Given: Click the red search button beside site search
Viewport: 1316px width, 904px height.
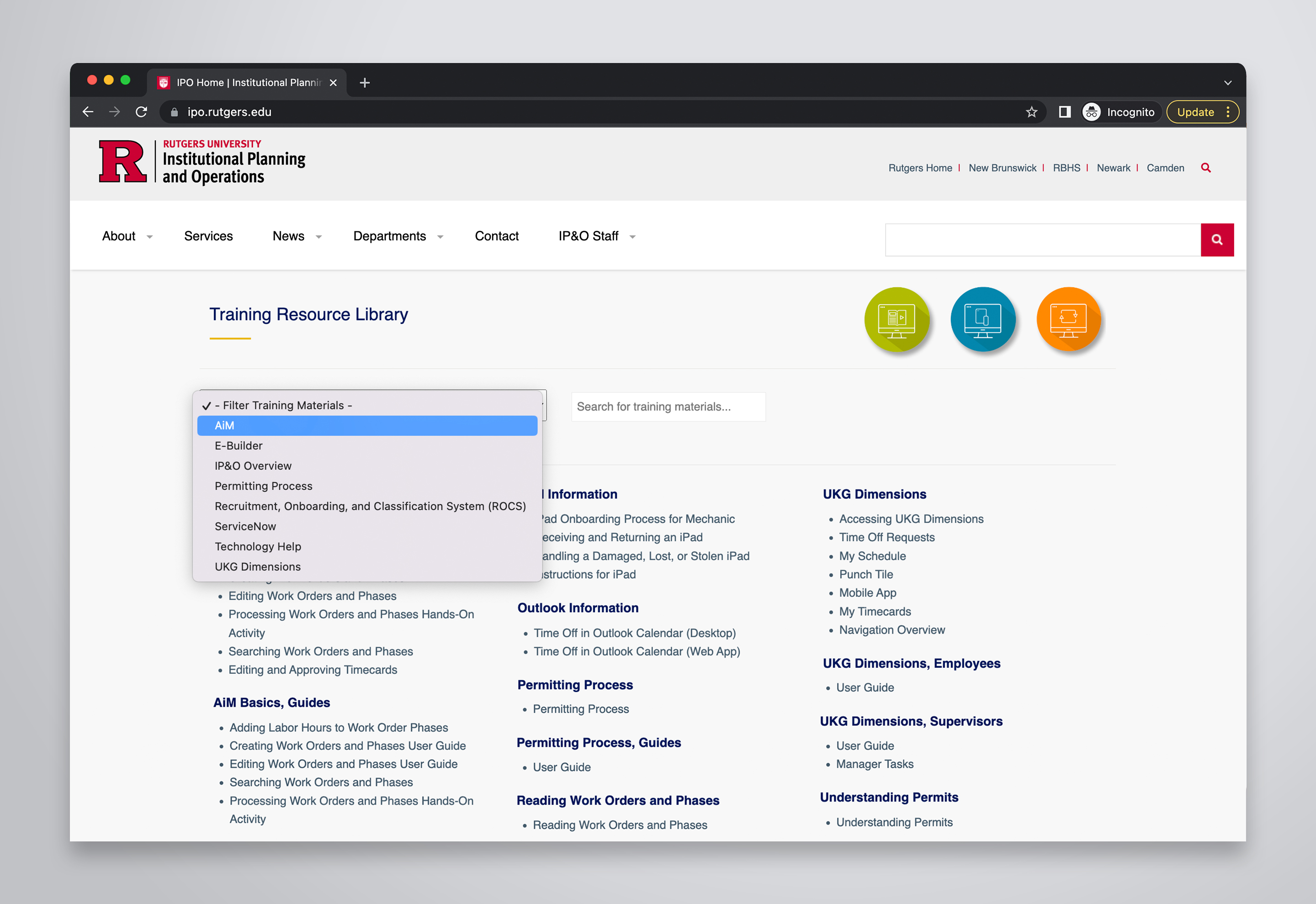Looking at the screenshot, I should (x=1217, y=240).
